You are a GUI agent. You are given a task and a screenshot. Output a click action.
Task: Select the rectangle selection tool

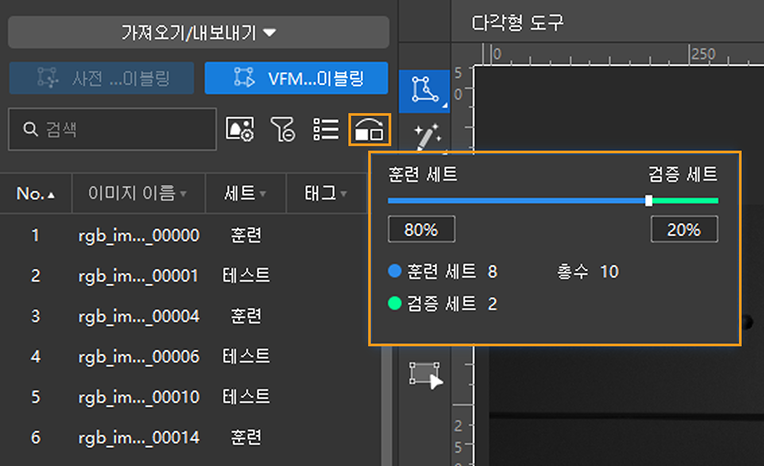[x=426, y=375]
